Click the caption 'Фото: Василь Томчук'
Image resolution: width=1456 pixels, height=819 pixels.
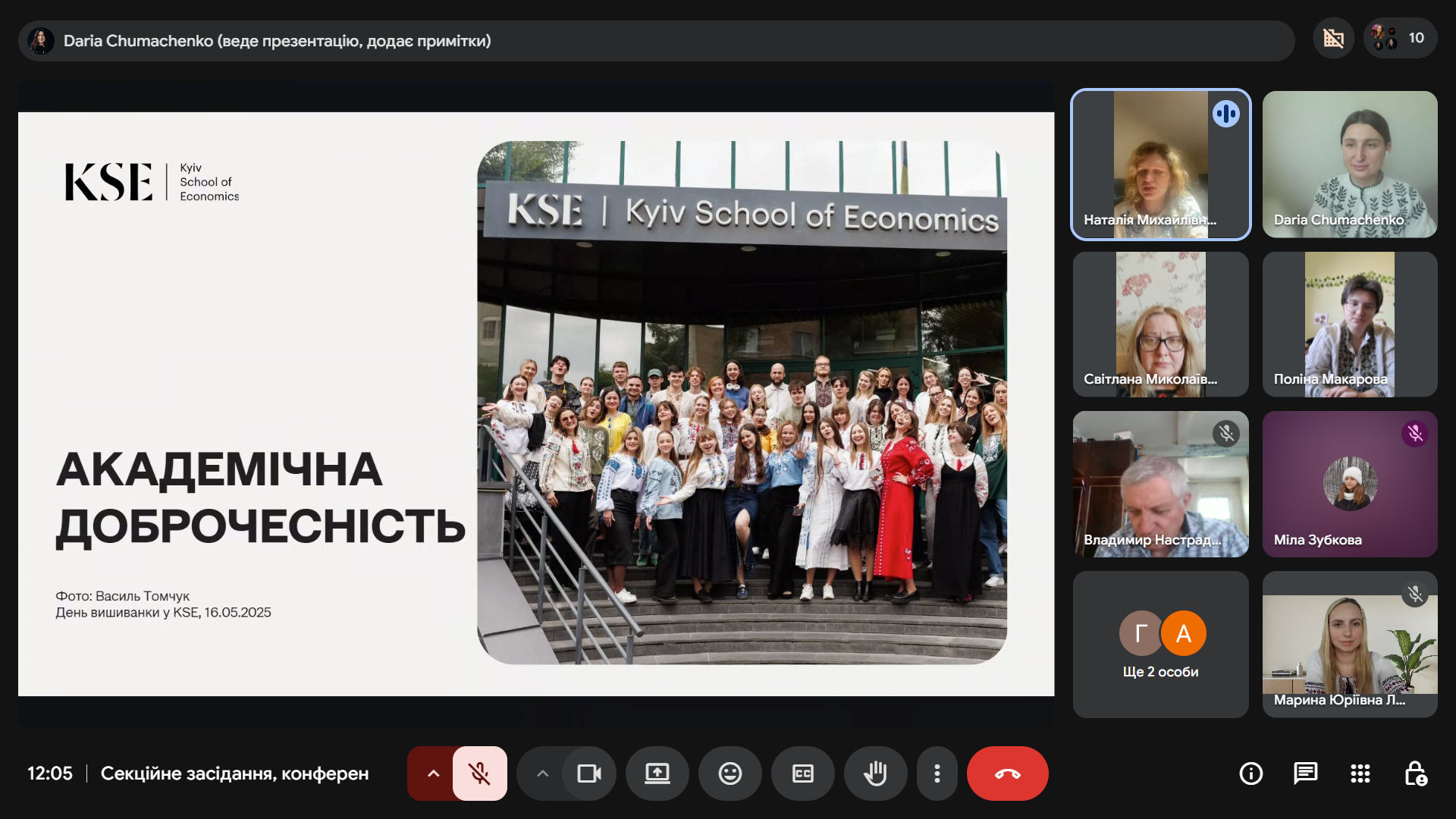coord(122,596)
